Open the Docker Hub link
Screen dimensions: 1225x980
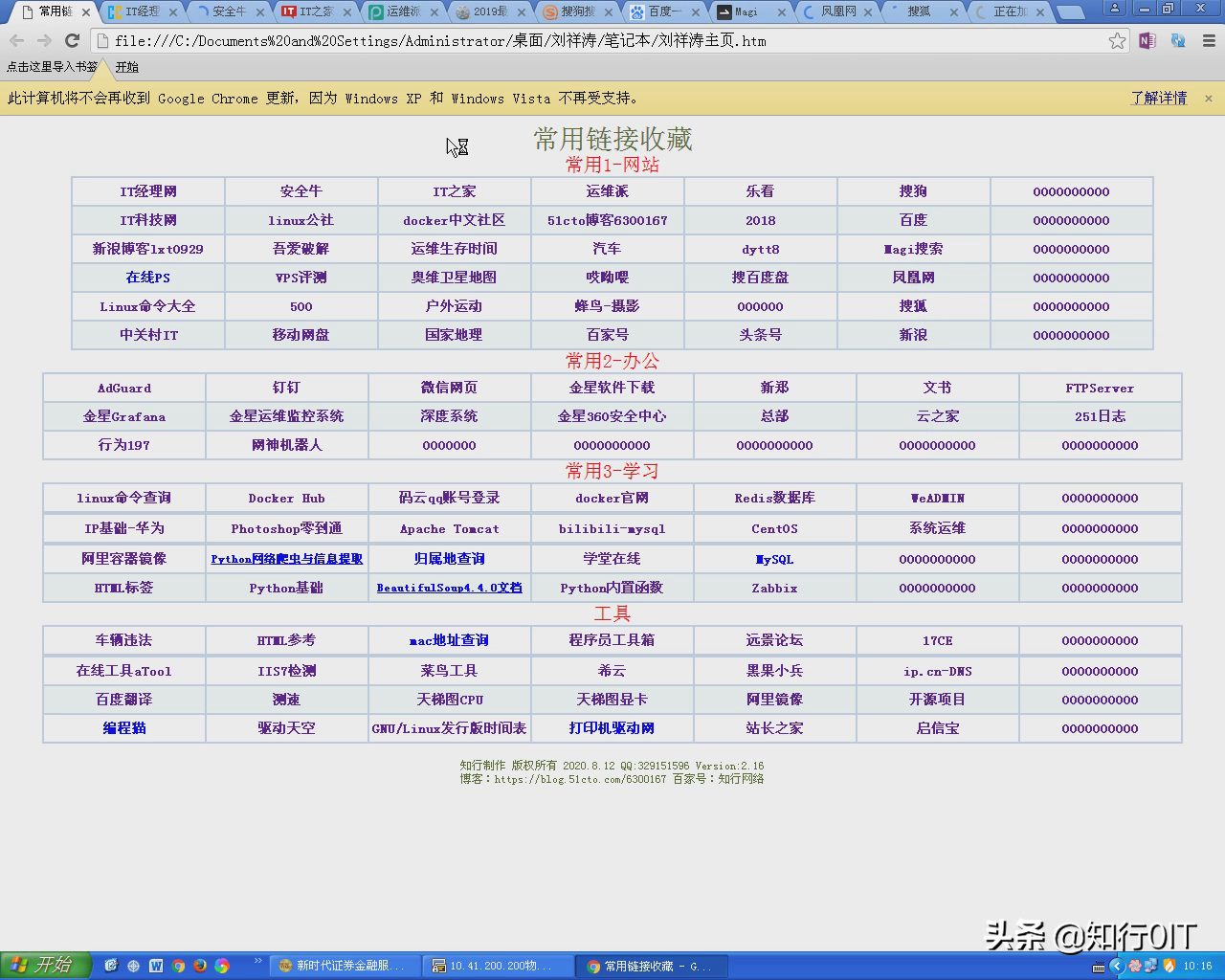point(287,498)
